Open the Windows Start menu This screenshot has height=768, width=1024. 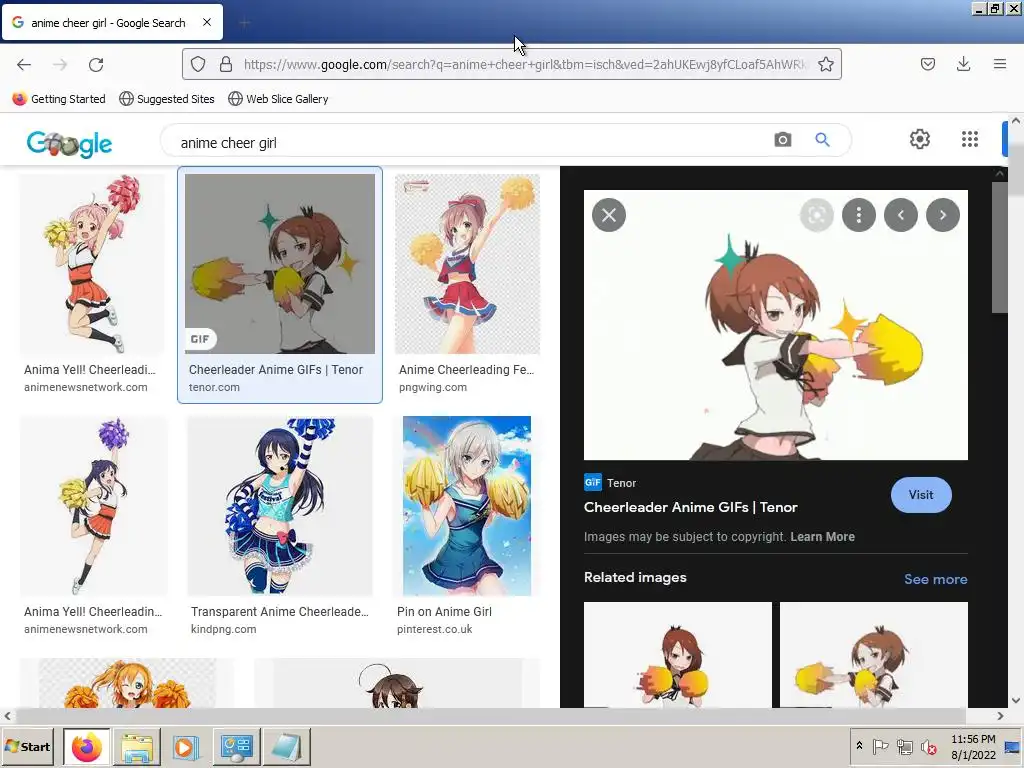click(x=27, y=747)
